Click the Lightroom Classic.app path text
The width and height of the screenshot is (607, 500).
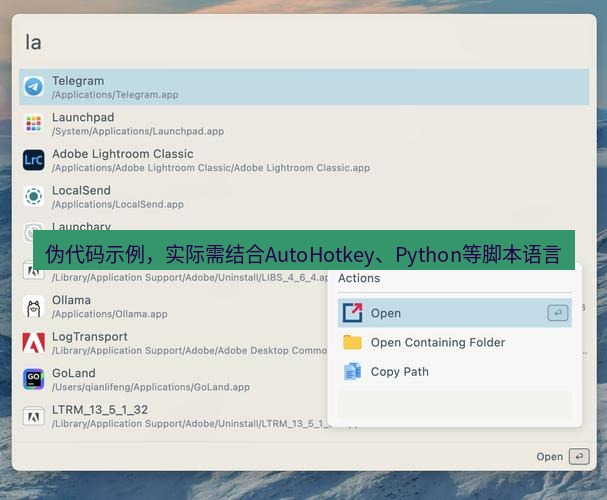(211, 168)
